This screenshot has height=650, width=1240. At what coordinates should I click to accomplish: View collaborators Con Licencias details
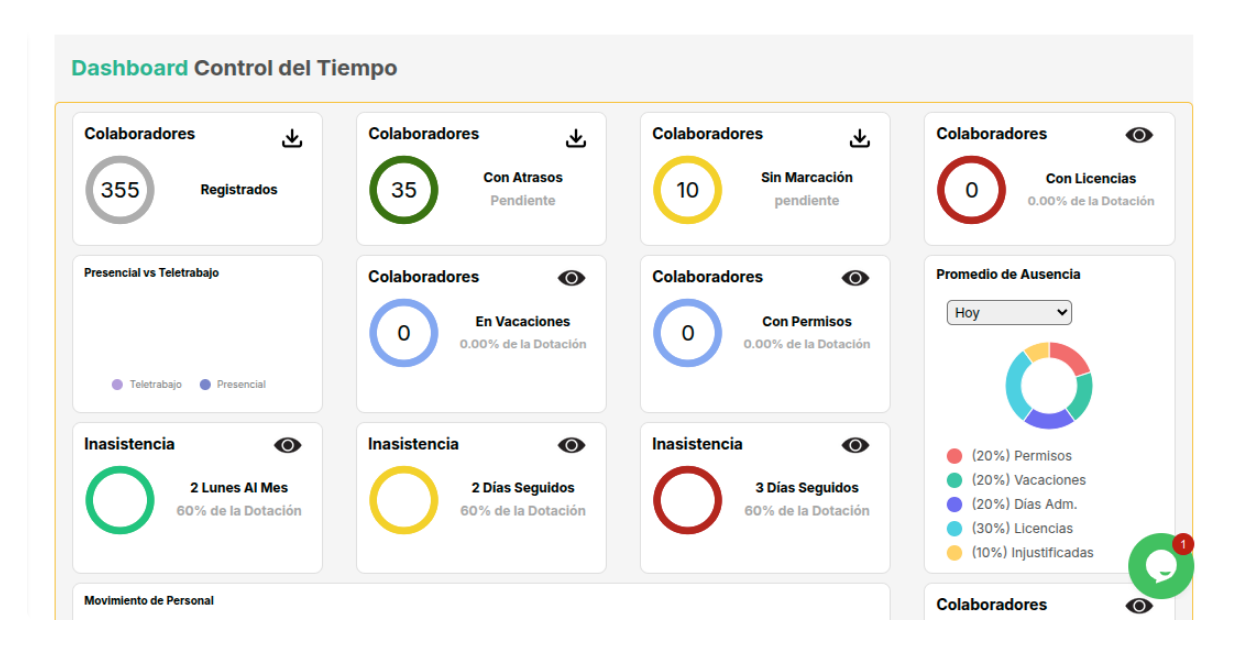(x=1139, y=135)
